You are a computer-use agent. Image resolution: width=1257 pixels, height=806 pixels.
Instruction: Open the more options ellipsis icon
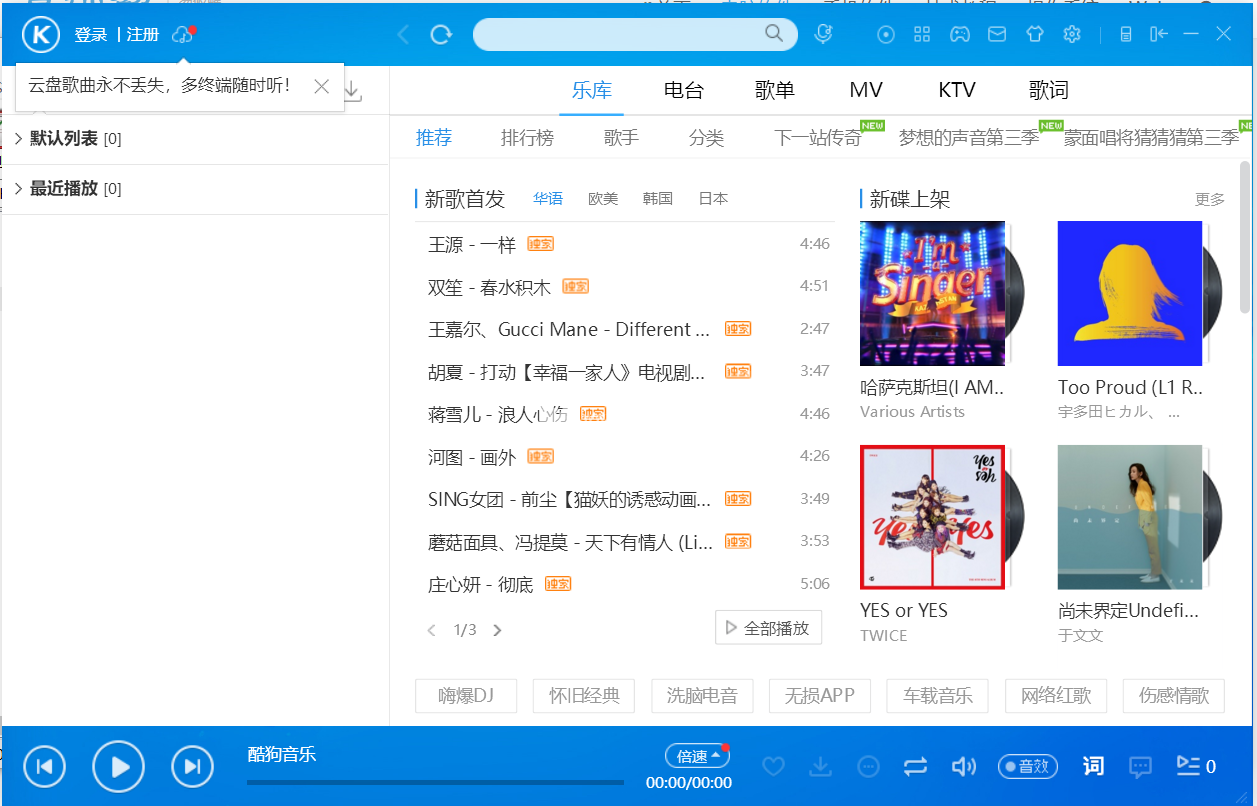pyautogui.click(x=869, y=767)
